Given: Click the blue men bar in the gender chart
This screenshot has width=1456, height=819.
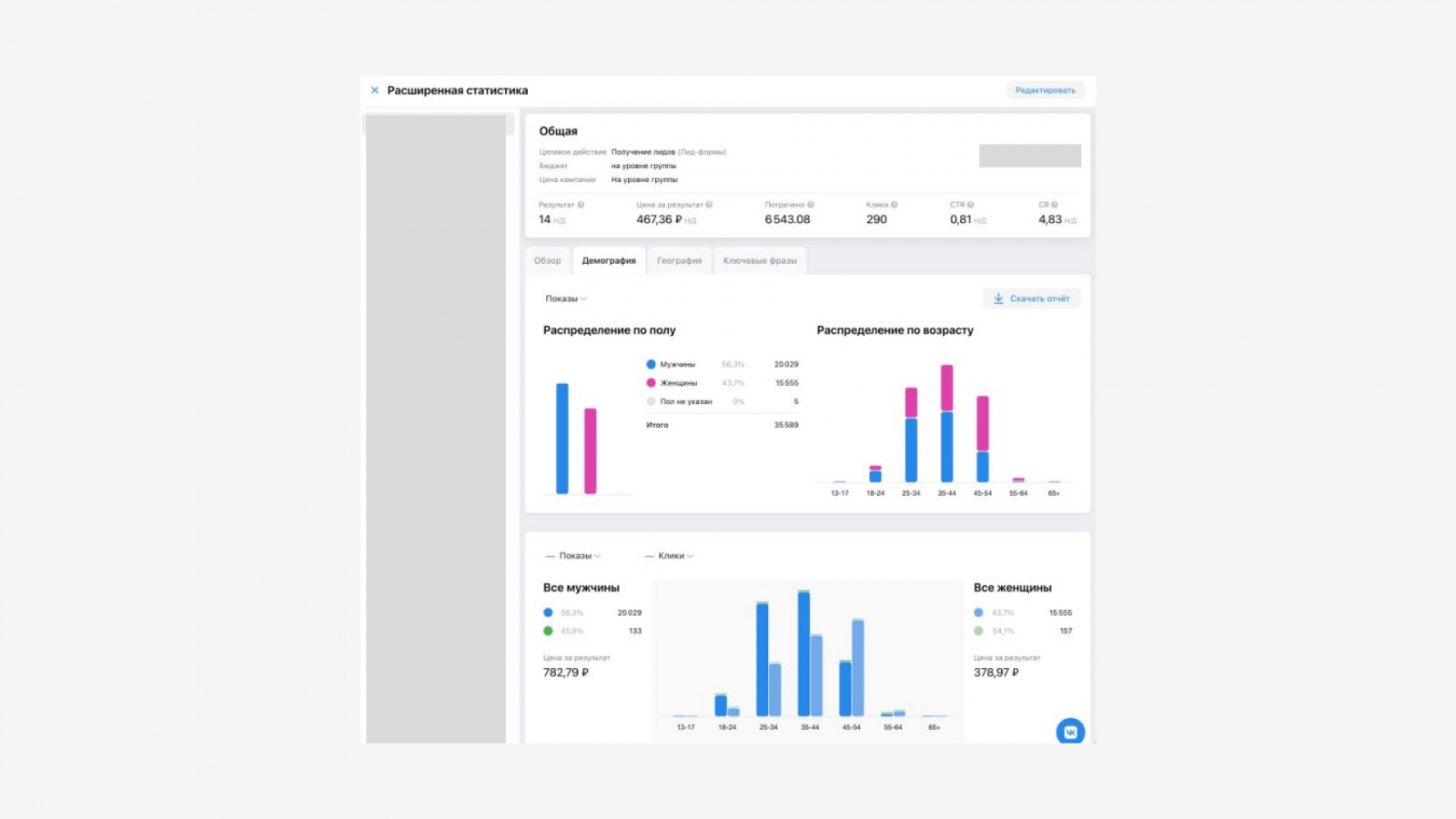Looking at the screenshot, I should [562, 439].
